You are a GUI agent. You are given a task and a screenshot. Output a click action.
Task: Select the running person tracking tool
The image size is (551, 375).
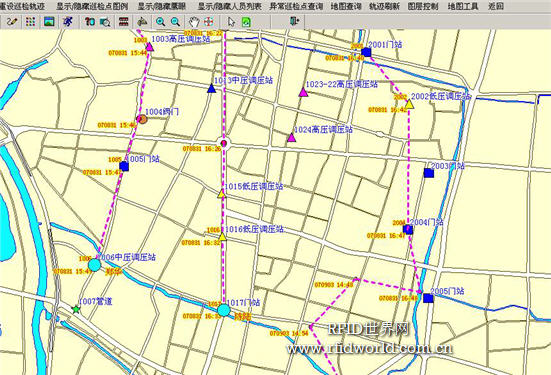67,22
